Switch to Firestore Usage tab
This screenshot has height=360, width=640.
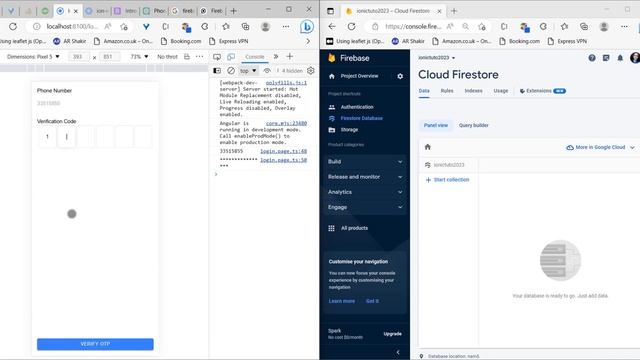pyautogui.click(x=501, y=91)
